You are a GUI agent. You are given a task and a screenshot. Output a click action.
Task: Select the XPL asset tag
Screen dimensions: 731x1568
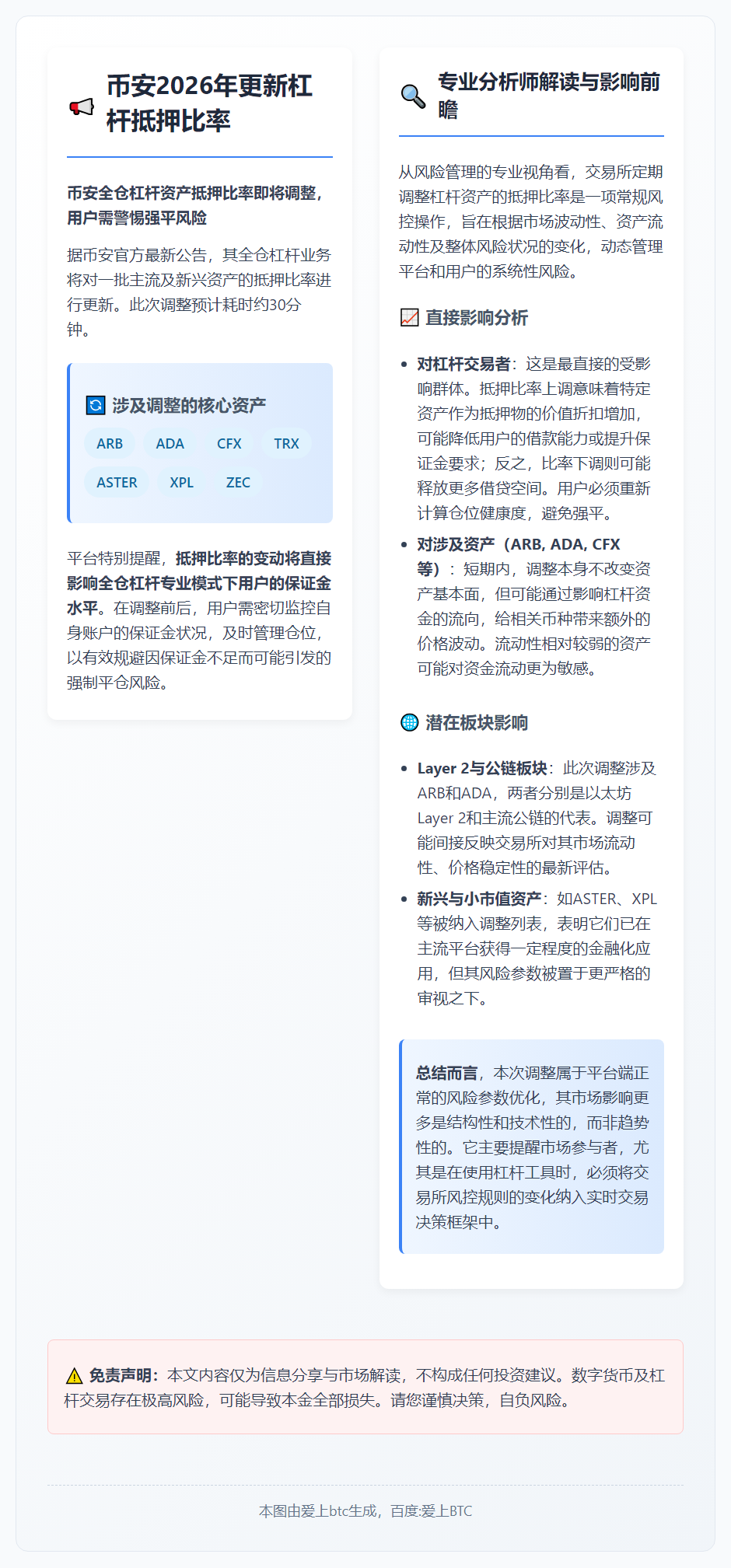(x=181, y=482)
